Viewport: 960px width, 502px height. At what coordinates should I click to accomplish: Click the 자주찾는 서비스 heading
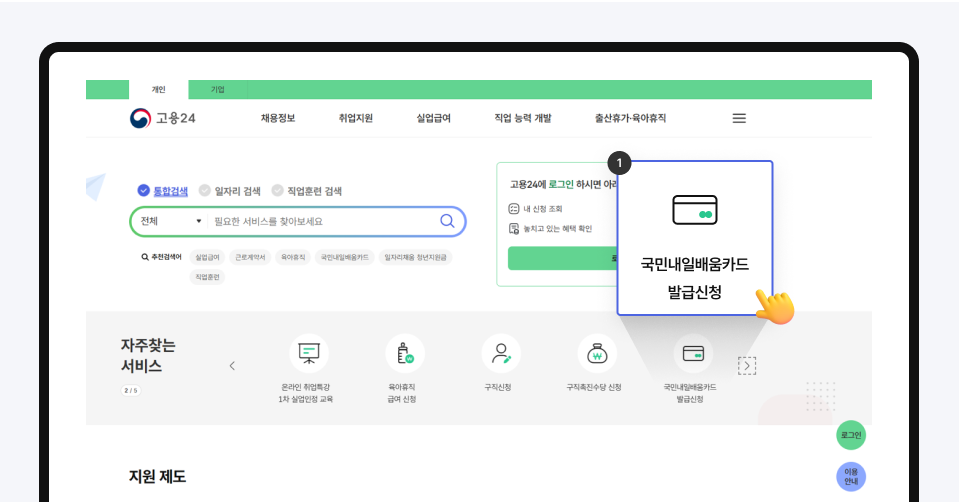click(x=148, y=356)
